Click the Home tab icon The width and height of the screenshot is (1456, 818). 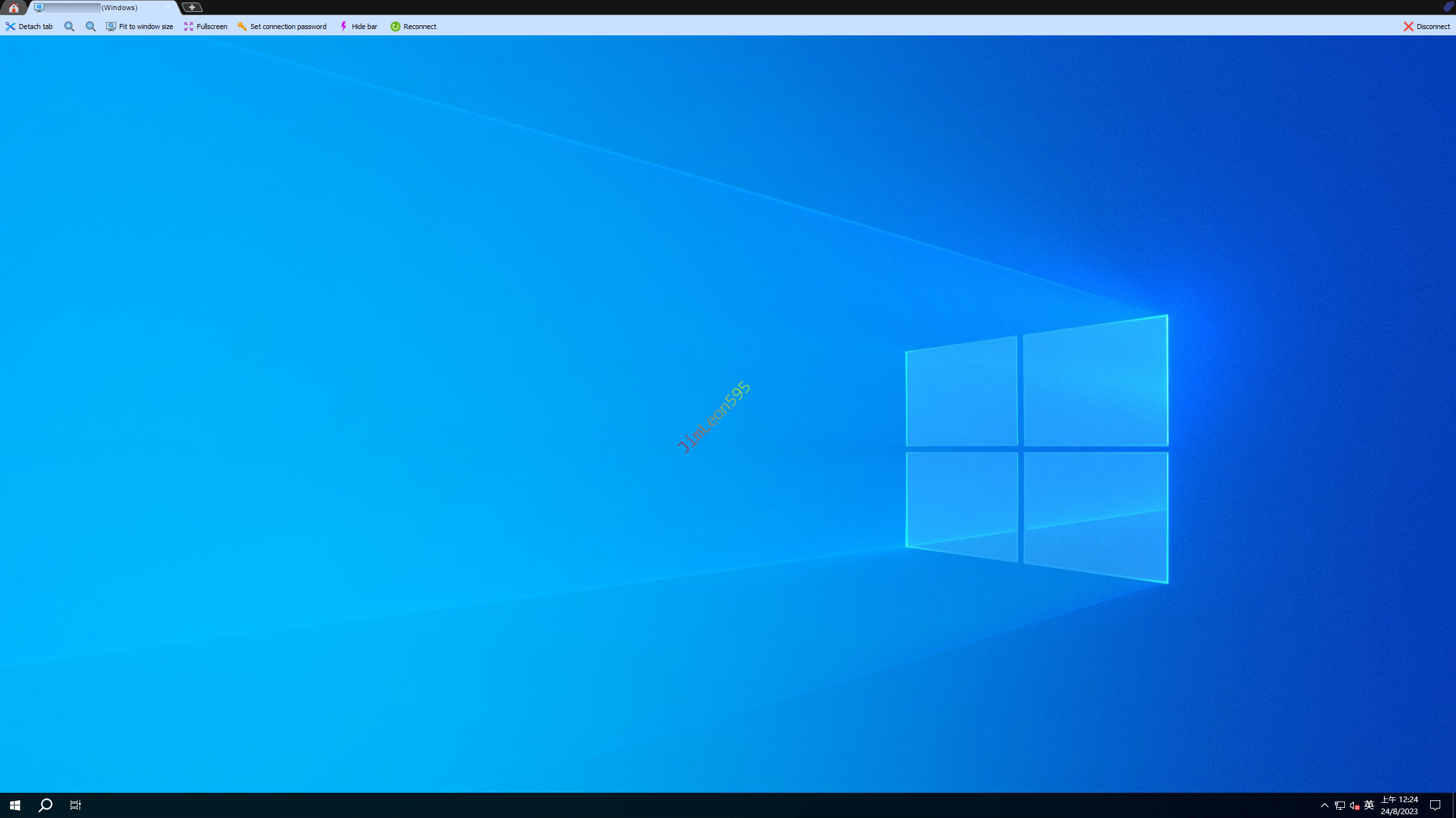click(13, 8)
